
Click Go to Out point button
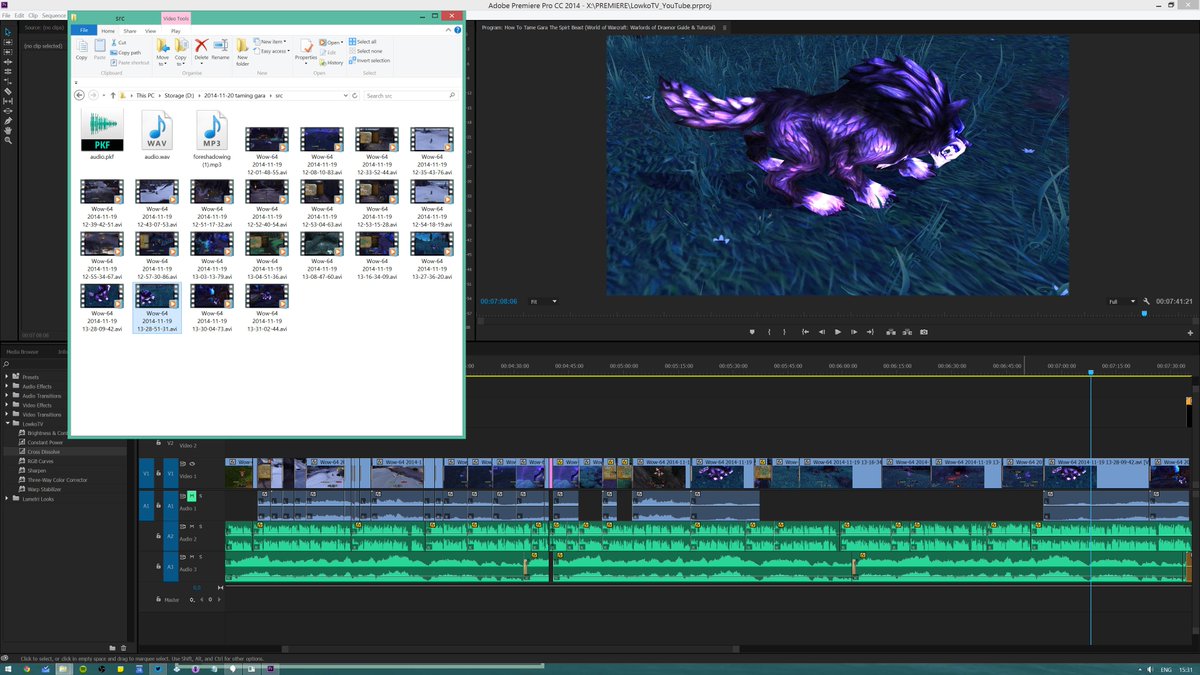click(870, 332)
